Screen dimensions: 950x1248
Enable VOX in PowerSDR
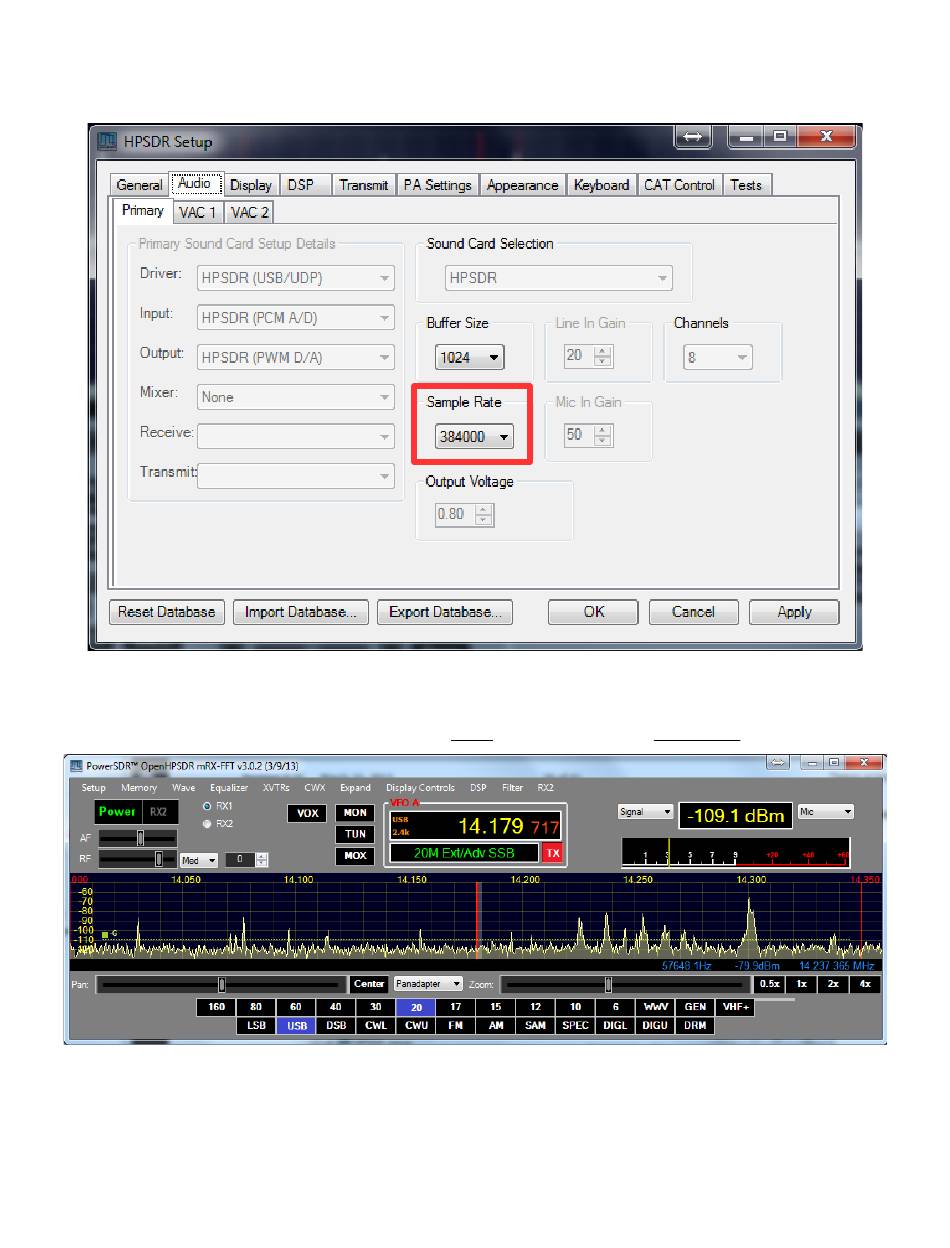click(x=307, y=814)
